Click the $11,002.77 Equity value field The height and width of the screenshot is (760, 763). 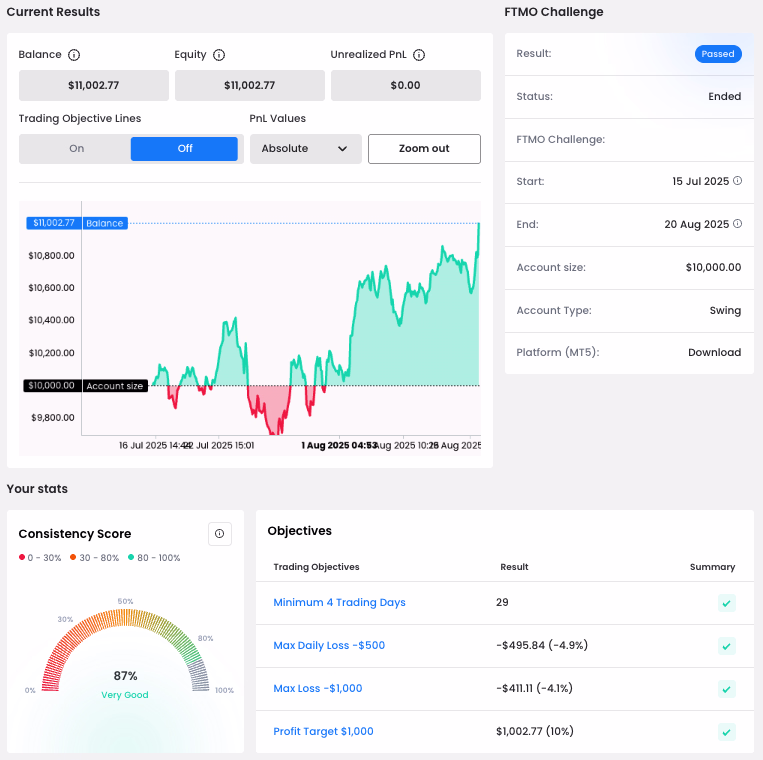pyautogui.click(x=250, y=85)
